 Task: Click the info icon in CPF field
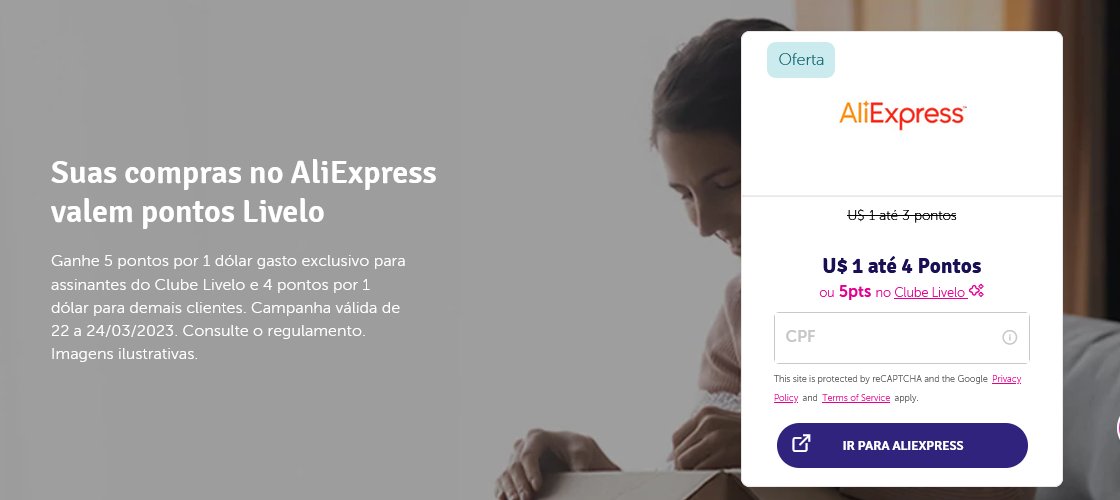(1009, 337)
